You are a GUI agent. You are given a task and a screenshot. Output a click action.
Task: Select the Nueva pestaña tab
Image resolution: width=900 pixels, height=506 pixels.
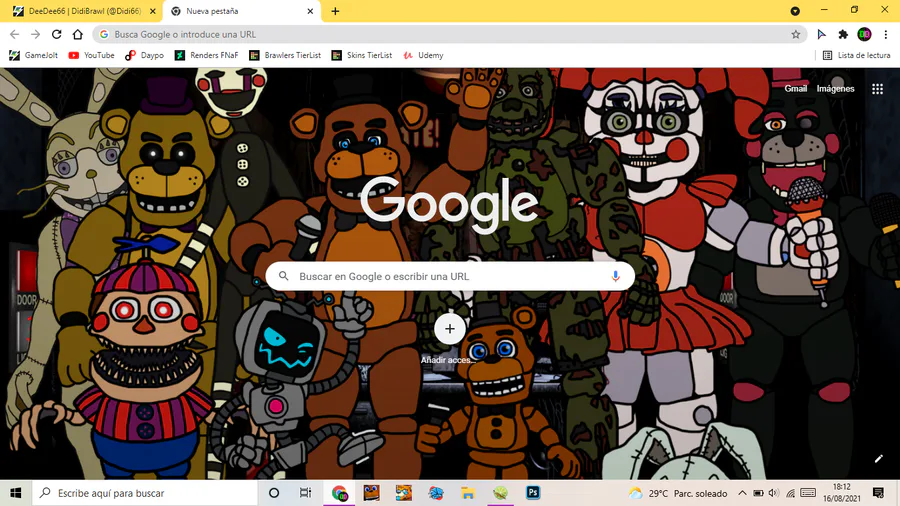coord(242,11)
